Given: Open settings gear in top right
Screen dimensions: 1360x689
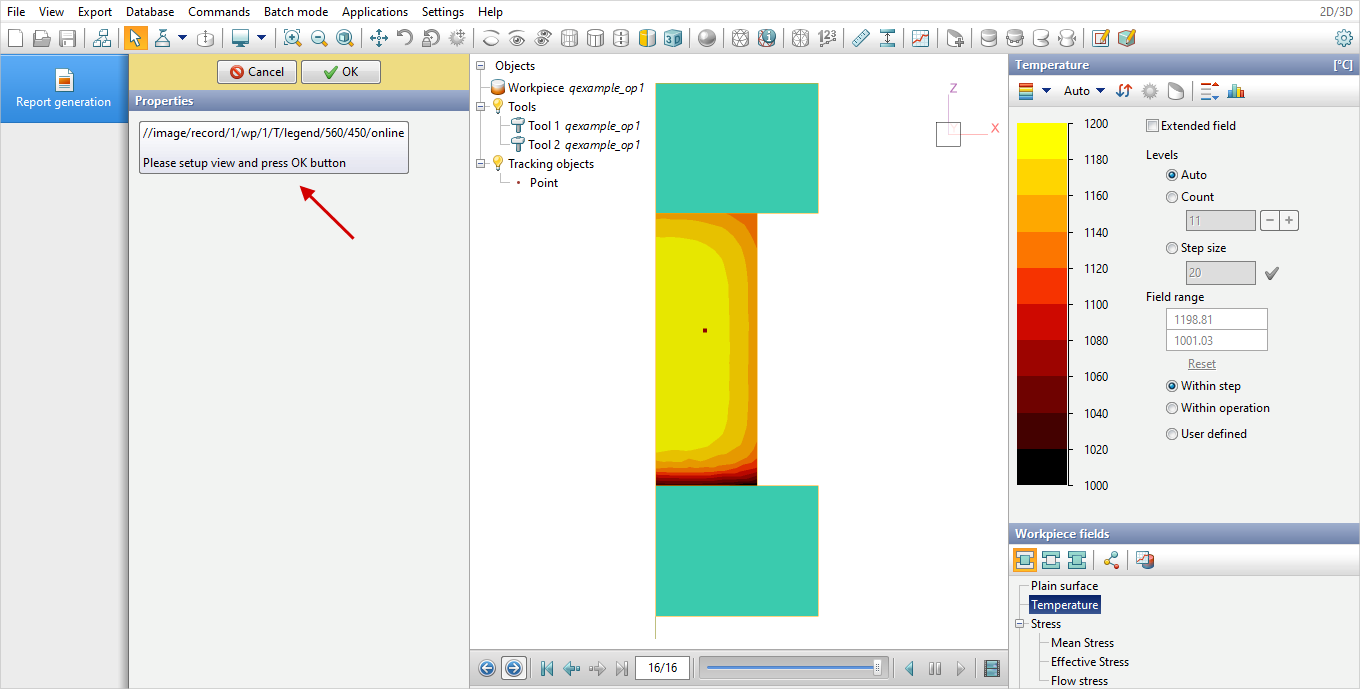Looking at the screenshot, I should click(x=1344, y=38).
